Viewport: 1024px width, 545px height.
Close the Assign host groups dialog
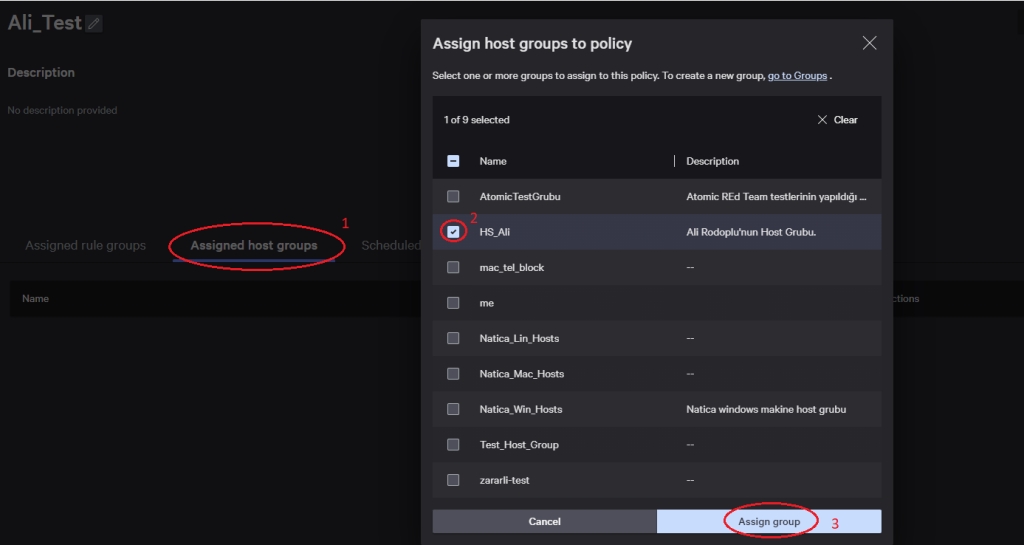(869, 43)
